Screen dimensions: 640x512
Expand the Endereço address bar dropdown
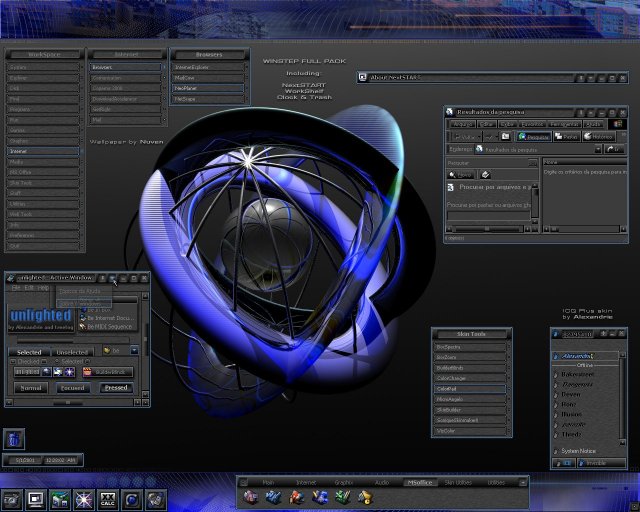pos(597,149)
